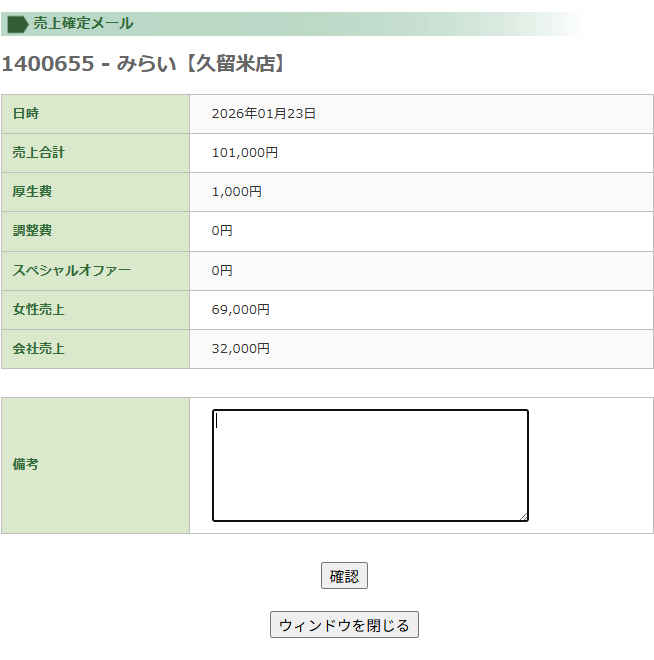Click the resize handle of the 備考 textarea

pyautogui.click(x=522, y=516)
